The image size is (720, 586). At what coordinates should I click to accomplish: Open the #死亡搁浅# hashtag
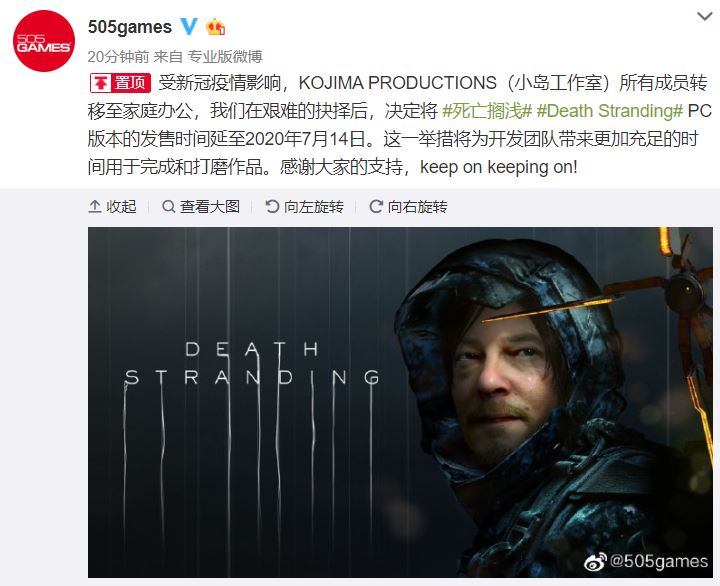coord(487,111)
